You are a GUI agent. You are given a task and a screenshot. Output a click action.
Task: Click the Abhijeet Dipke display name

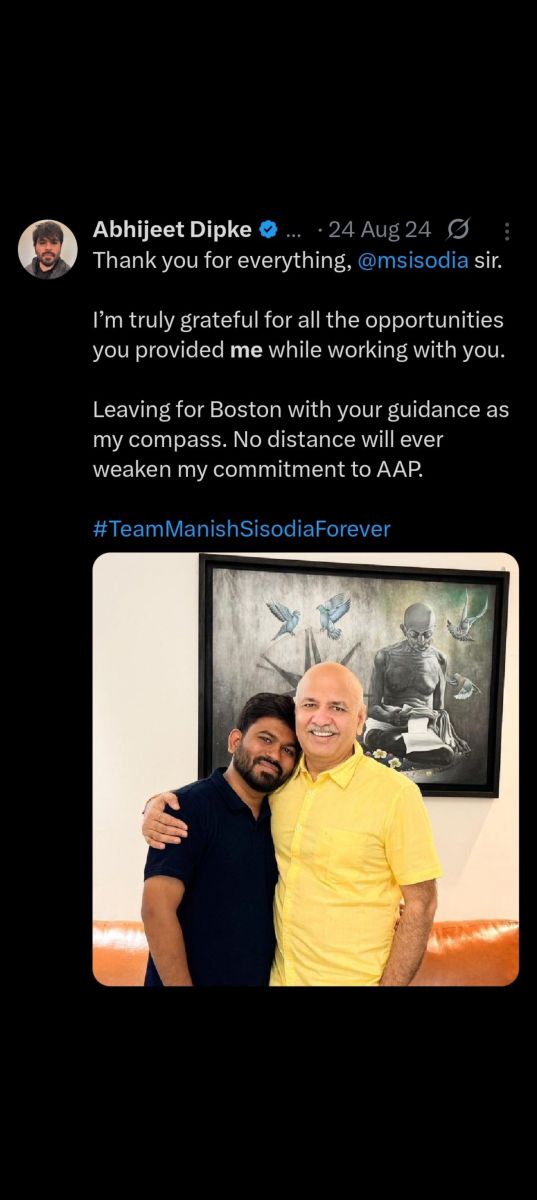point(172,230)
